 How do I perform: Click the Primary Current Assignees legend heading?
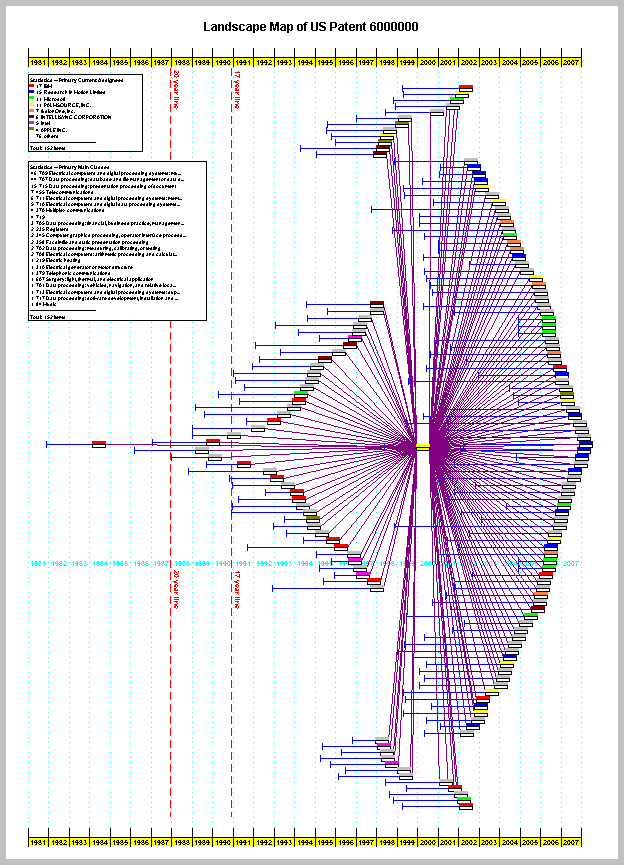76,80
